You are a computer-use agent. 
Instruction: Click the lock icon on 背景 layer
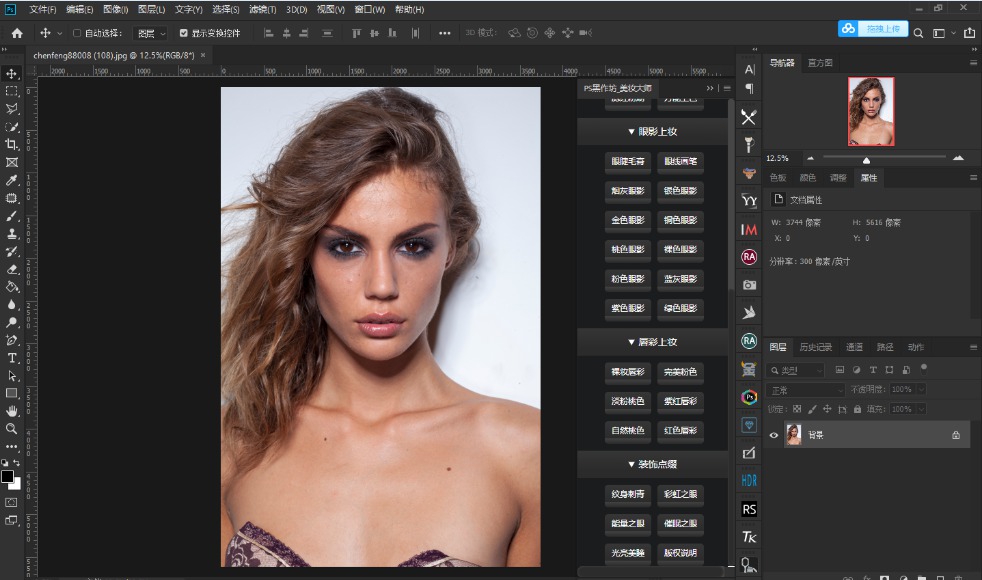(x=956, y=435)
